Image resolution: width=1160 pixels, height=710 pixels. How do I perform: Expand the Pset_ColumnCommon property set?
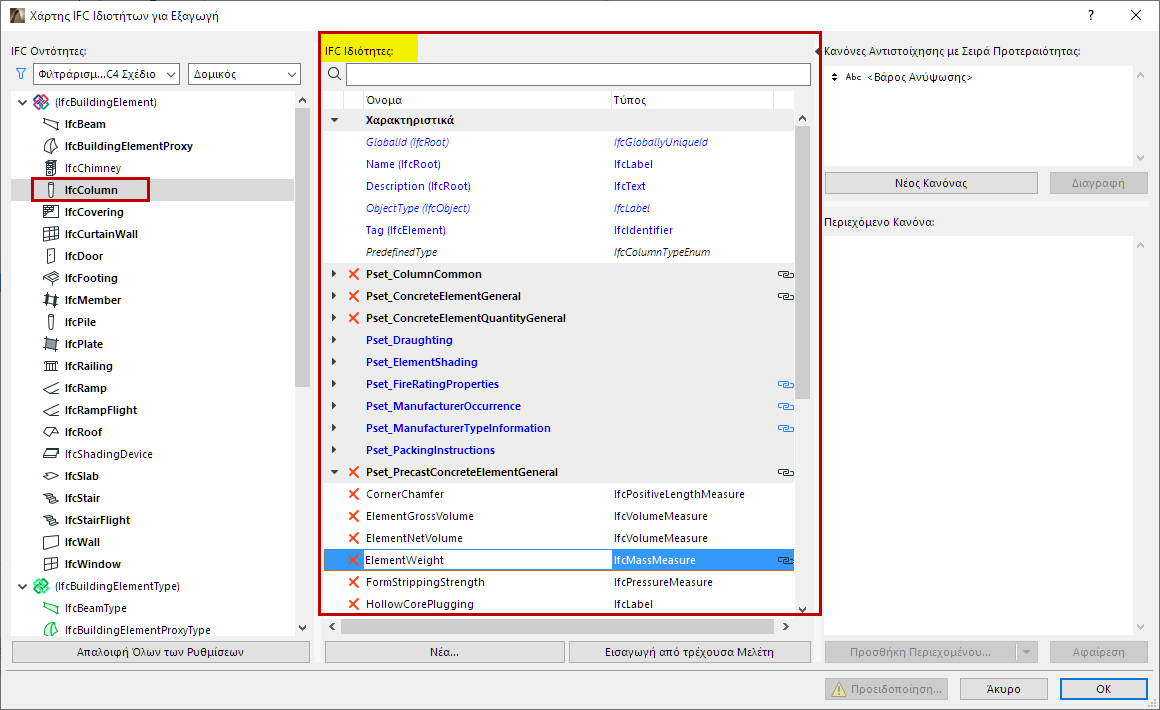[334, 274]
